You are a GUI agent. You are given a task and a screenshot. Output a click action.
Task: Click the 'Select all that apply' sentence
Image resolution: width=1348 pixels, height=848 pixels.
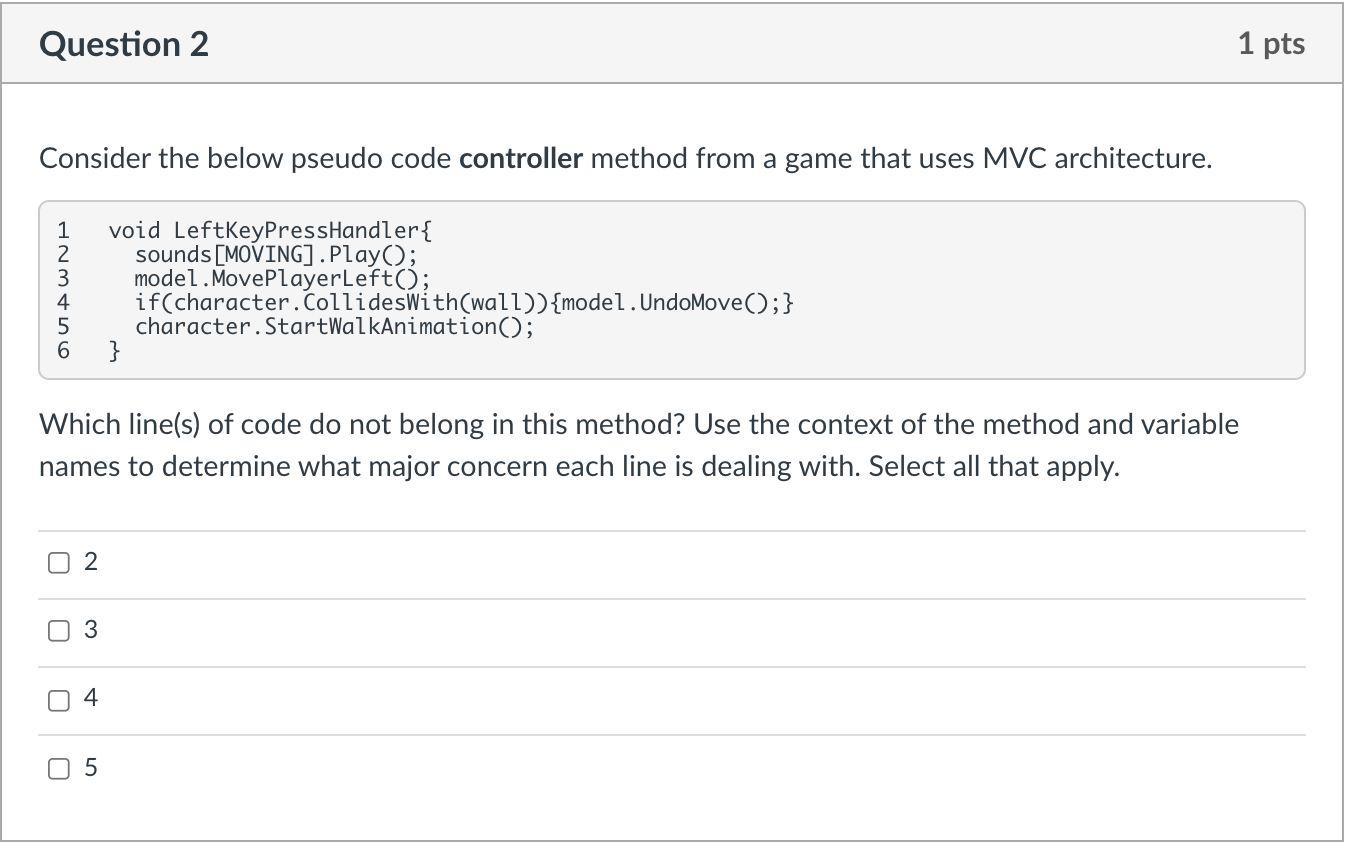tap(993, 467)
